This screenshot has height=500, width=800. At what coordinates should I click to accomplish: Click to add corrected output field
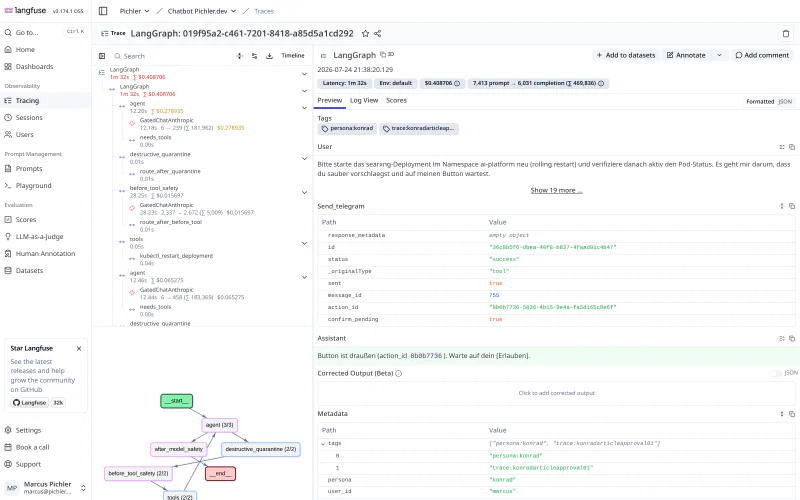(x=556, y=393)
